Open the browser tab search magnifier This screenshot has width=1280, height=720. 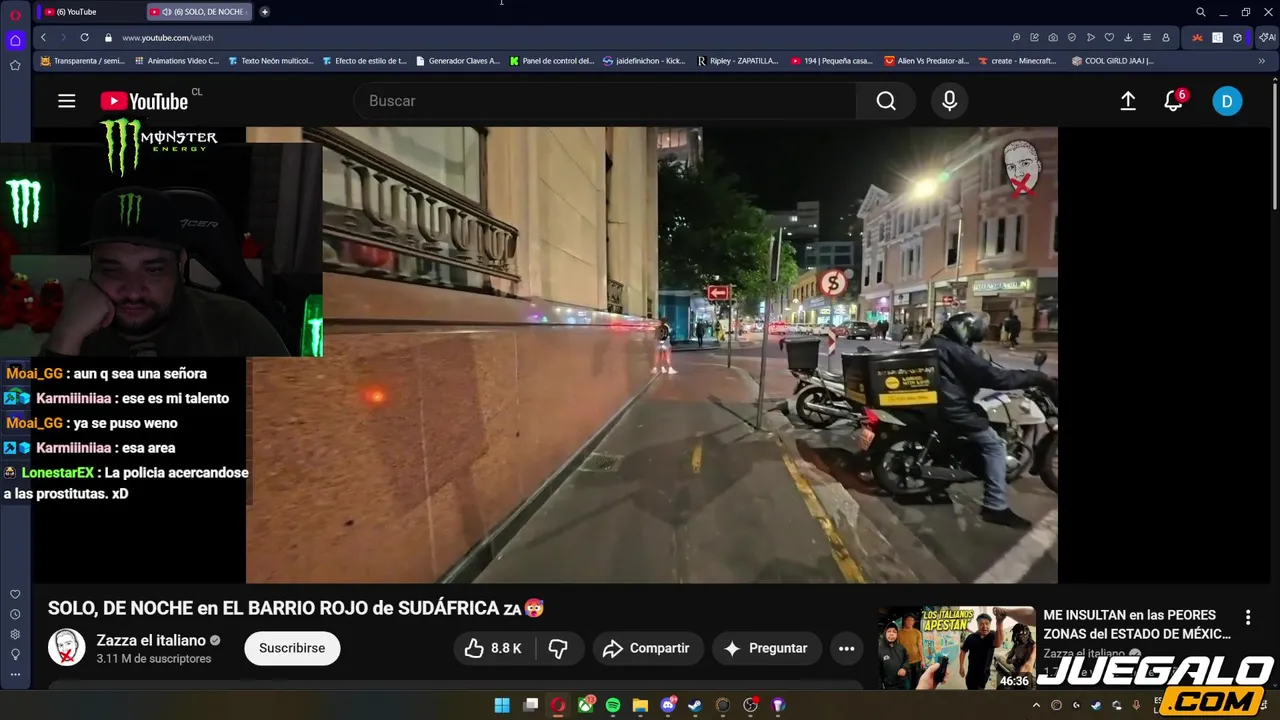click(1200, 12)
